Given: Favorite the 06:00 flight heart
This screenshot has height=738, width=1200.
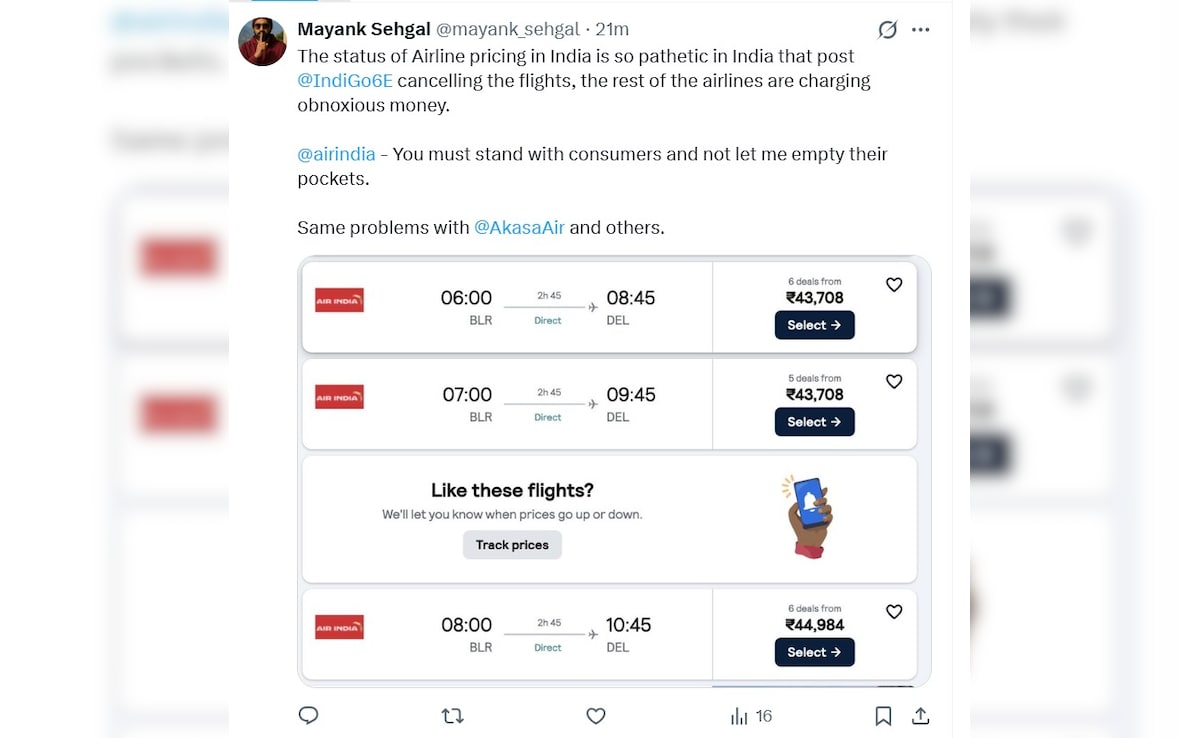Looking at the screenshot, I should tap(894, 285).
